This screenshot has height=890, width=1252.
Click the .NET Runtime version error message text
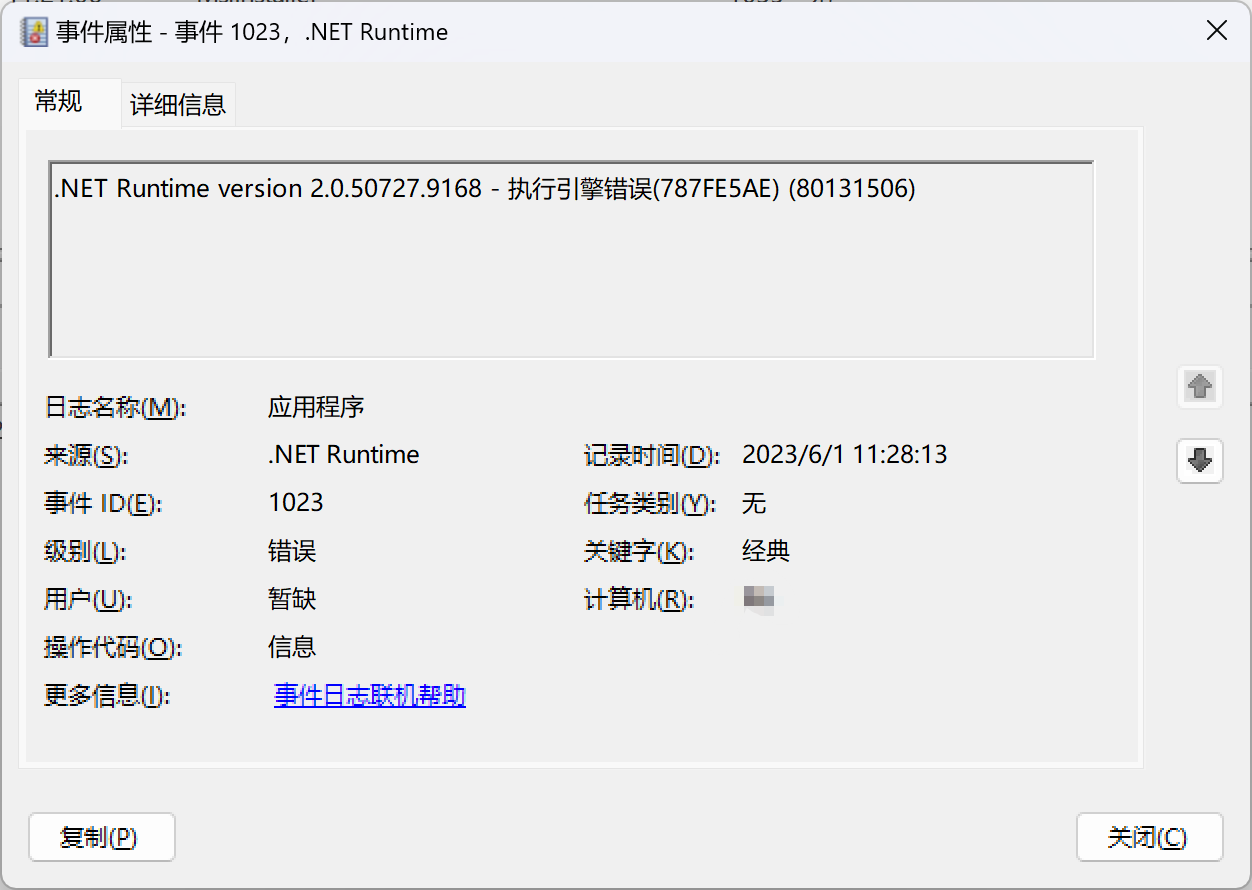[485, 188]
